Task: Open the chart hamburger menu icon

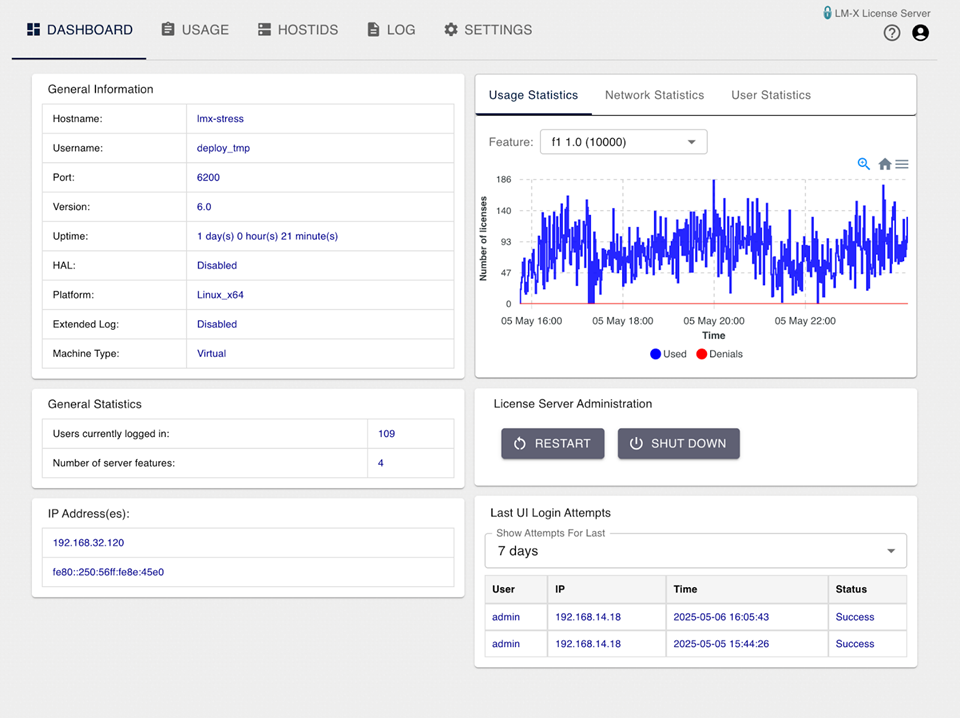Action: pyautogui.click(x=902, y=164)
